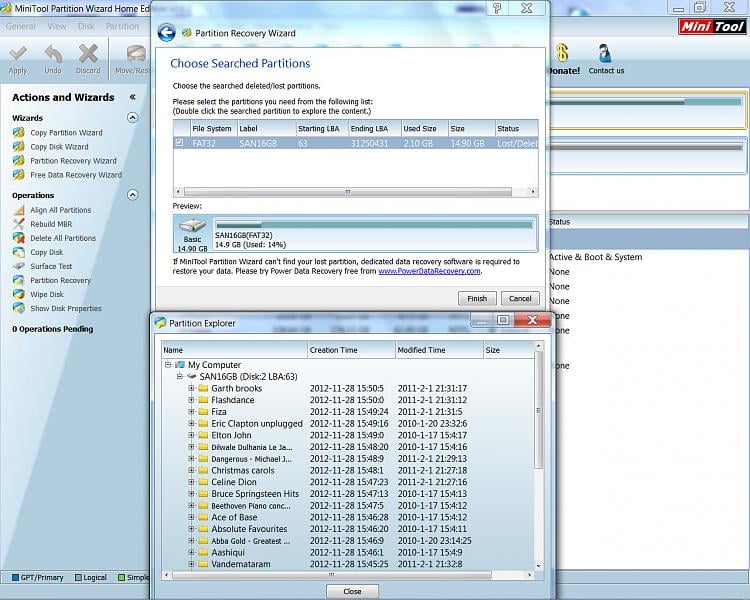The height and width of the screenshot is (600, 750).
Task: Click the Donate dollar icon
Action: [562, 53]
